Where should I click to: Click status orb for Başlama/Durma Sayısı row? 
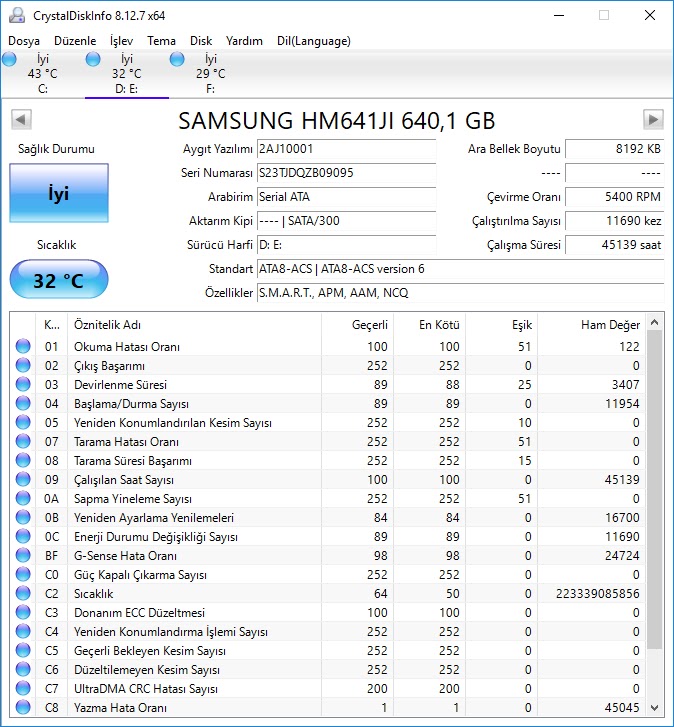tap(23, 403)
